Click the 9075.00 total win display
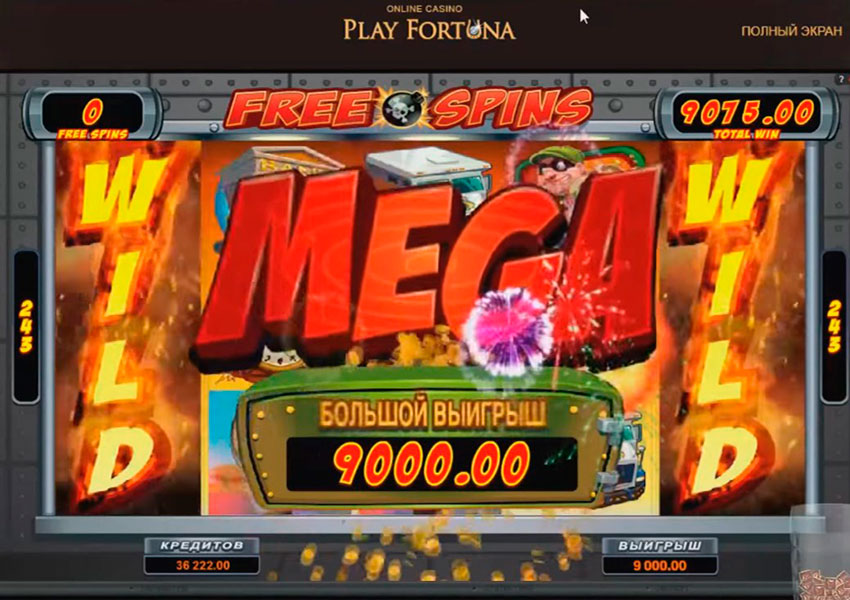 coord(746,114)
